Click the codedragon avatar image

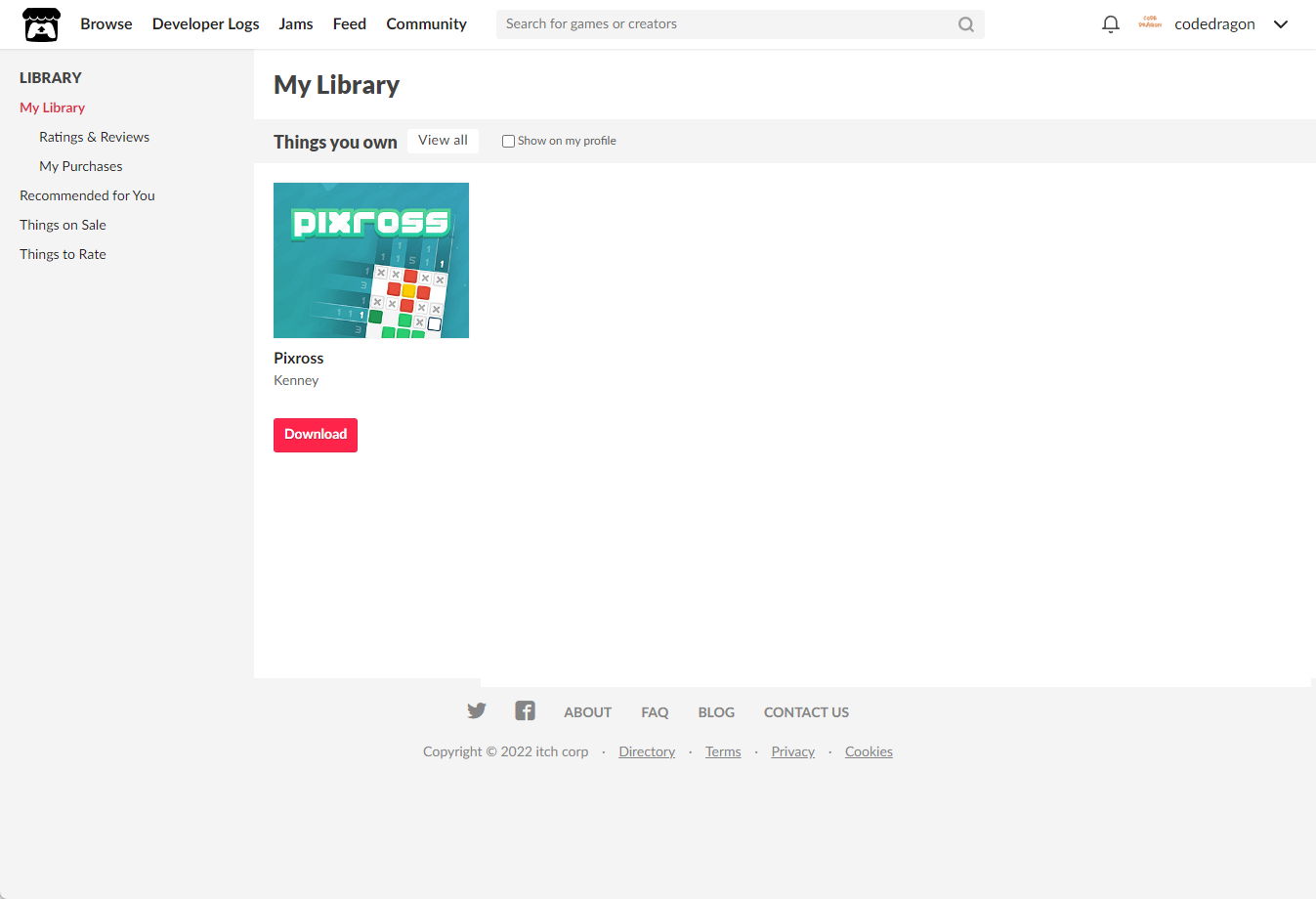pyautogui.click(x=1150, y=23)
